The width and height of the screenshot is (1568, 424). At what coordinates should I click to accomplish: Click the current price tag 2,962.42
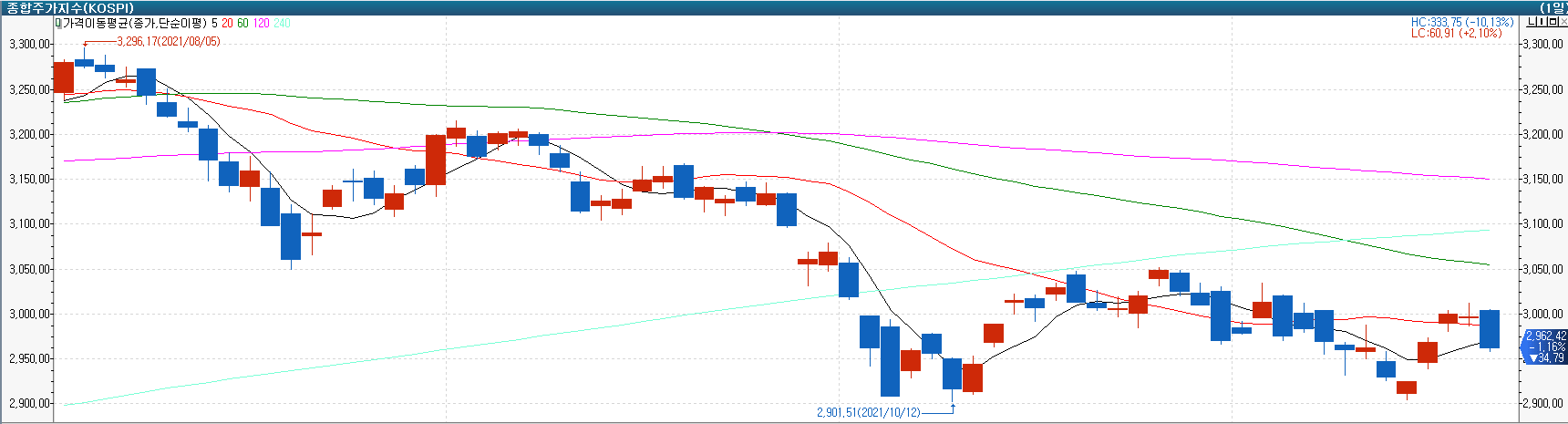(x=1546, y=336)
